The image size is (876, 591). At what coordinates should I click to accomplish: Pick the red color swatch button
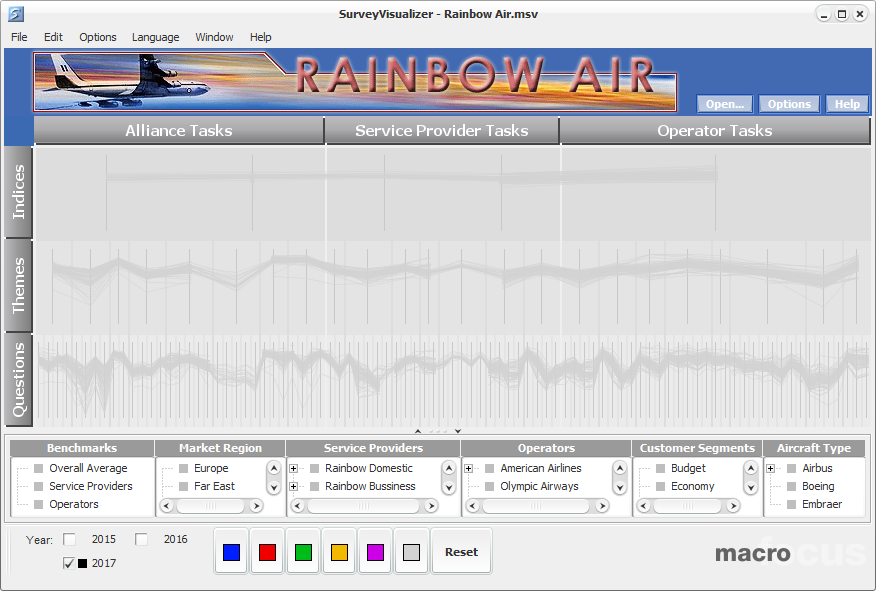click(x=268, y=552)
